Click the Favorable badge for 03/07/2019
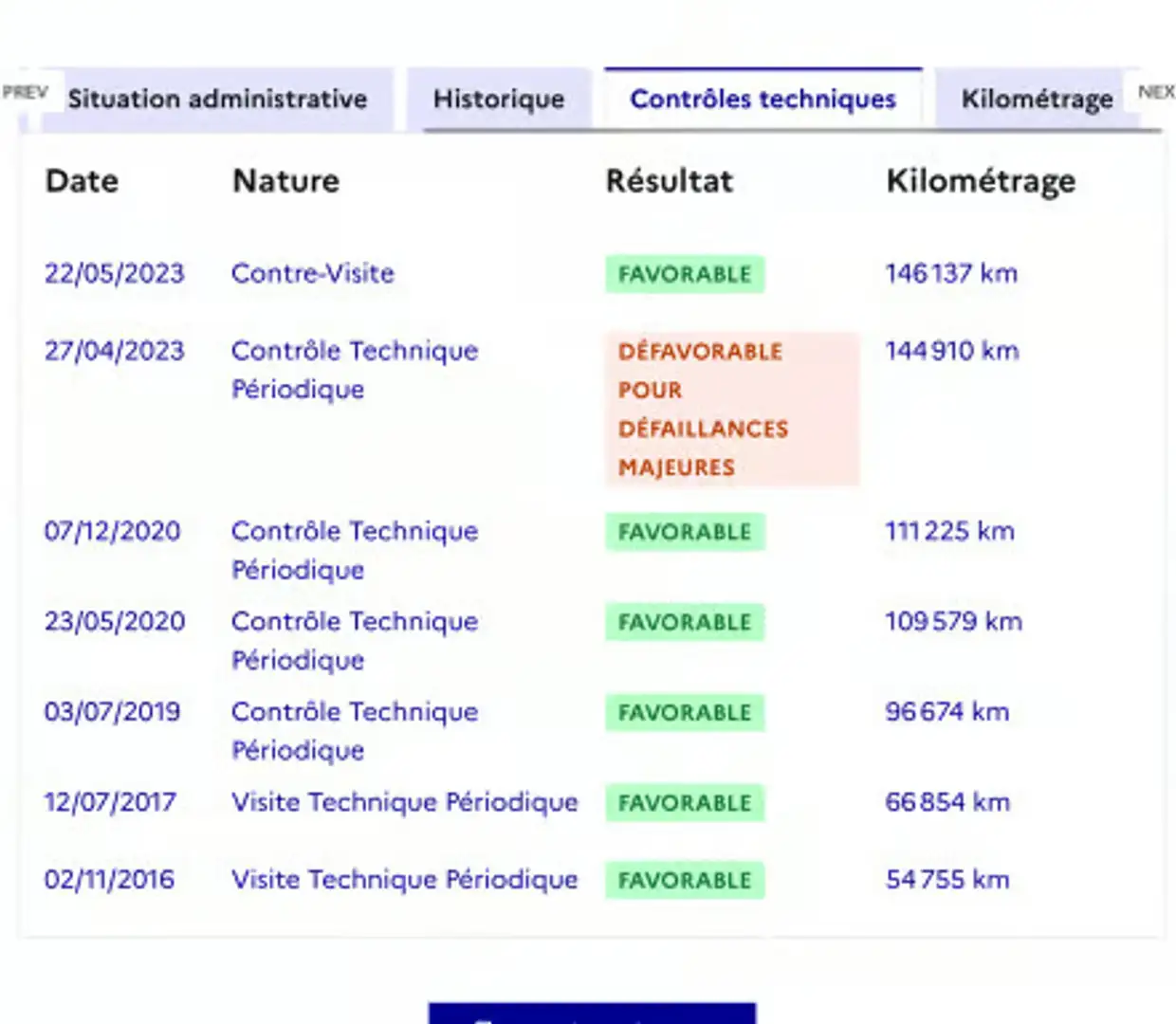 click(685, 713)
